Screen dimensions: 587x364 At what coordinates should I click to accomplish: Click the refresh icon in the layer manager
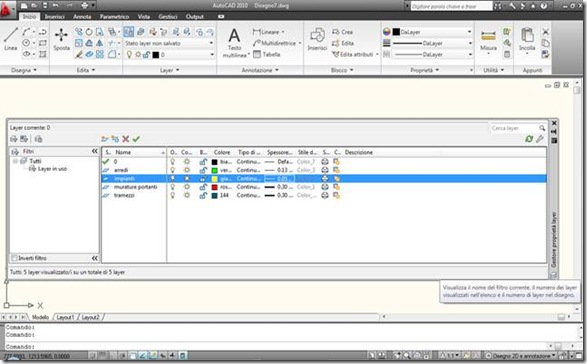pyautogui.click(x=529, y=139)
